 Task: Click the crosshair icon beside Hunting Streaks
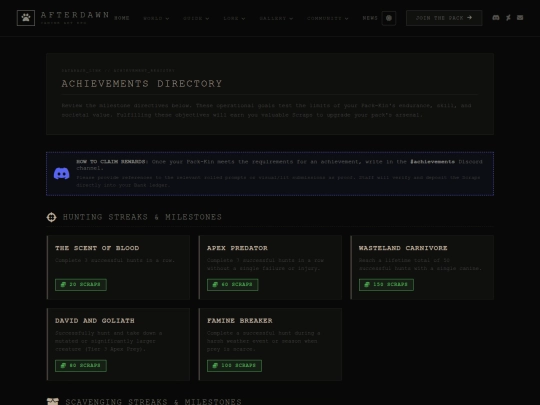click(x=51, y=217)
